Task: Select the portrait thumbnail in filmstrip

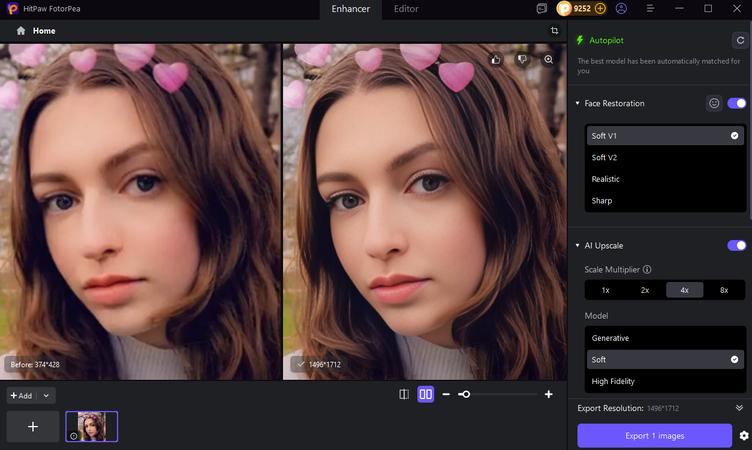Action: coord(92,426)
